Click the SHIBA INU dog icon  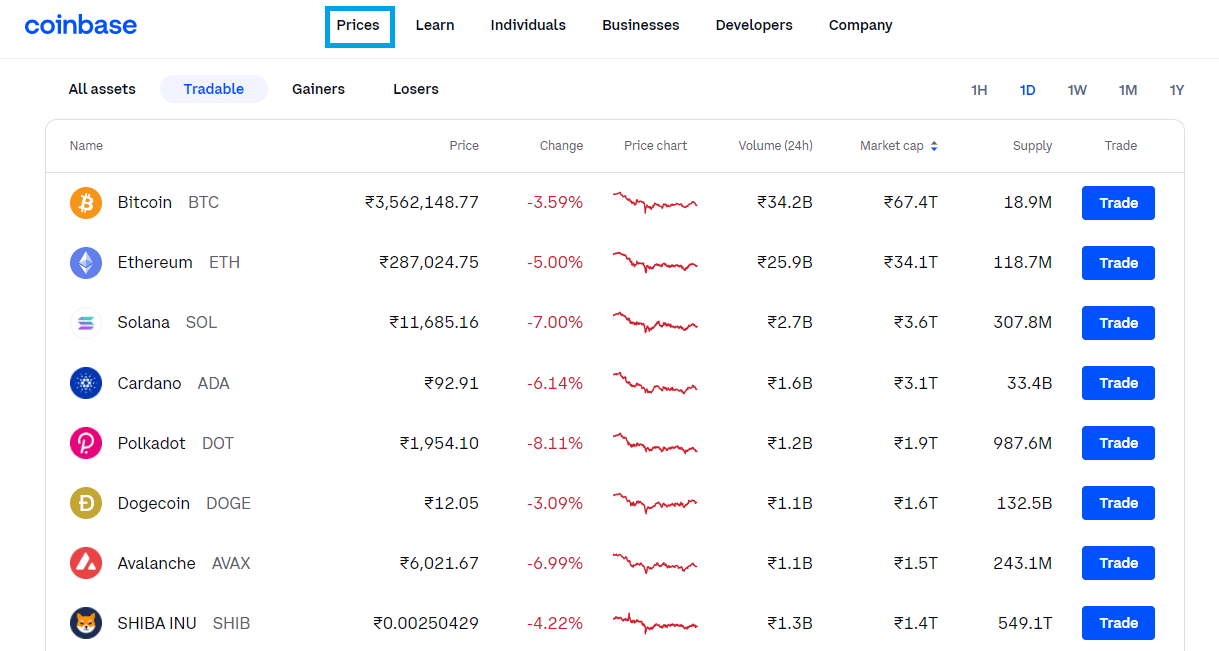coord(86,623)
